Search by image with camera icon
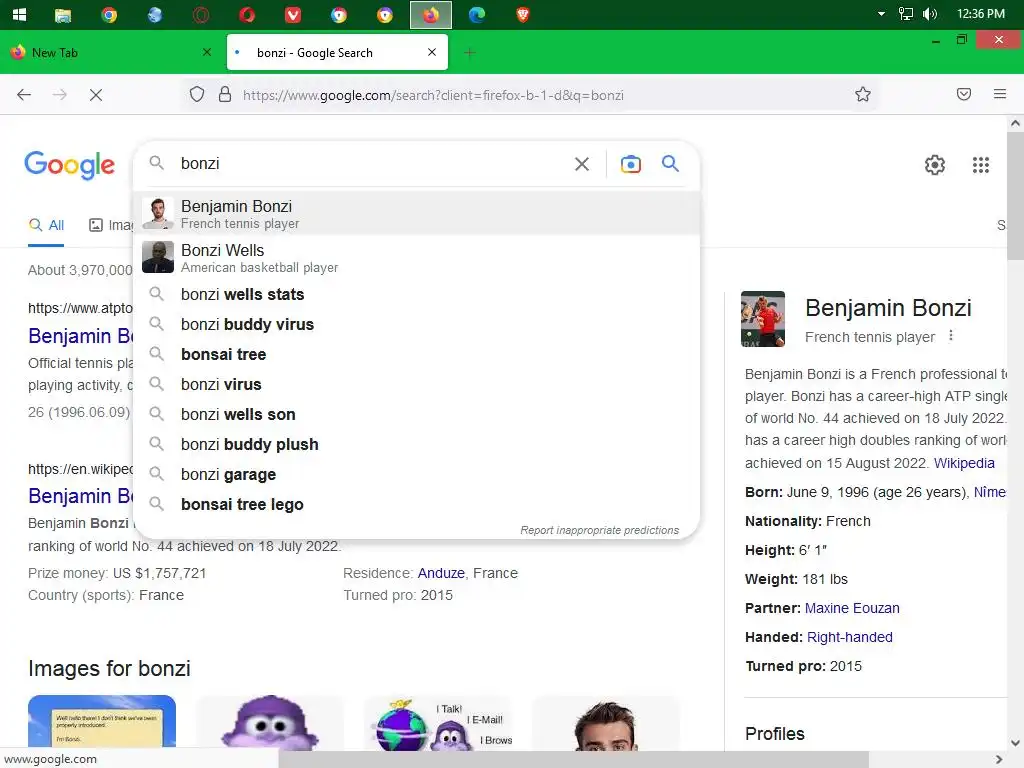 click(x=630, y=164)
